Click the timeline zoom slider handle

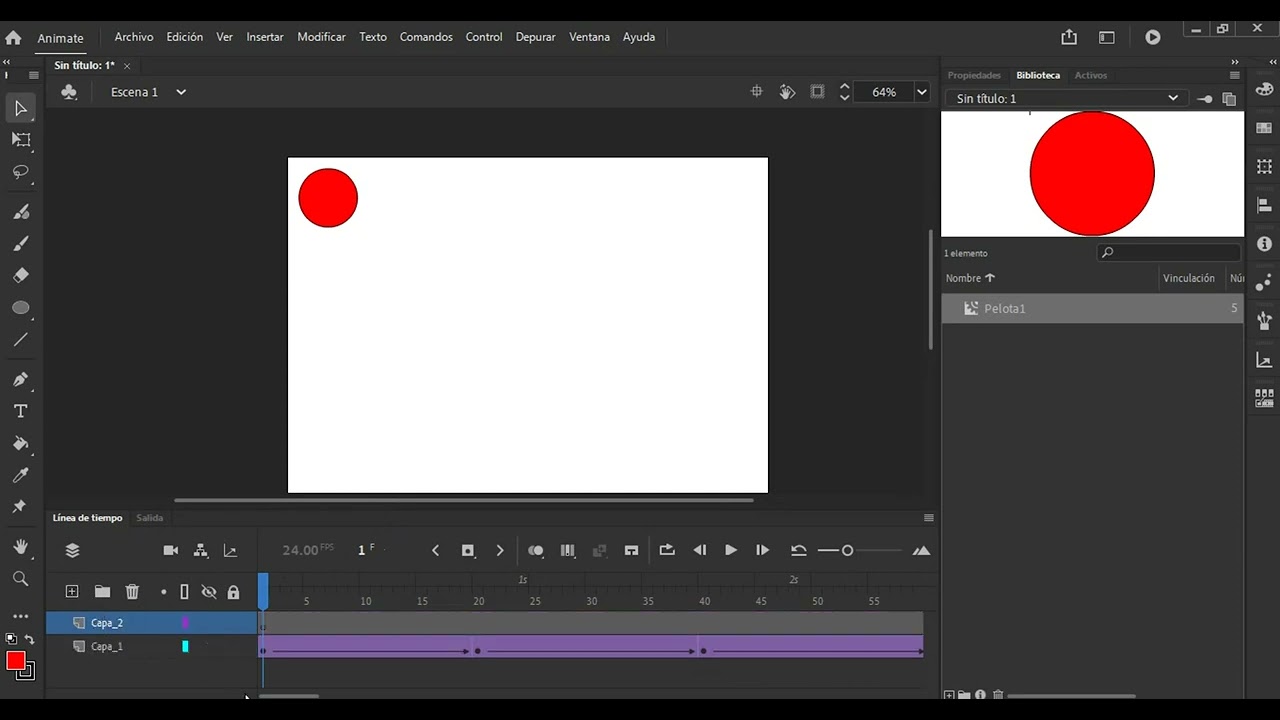pyautogui.click(x=847, y=551)
